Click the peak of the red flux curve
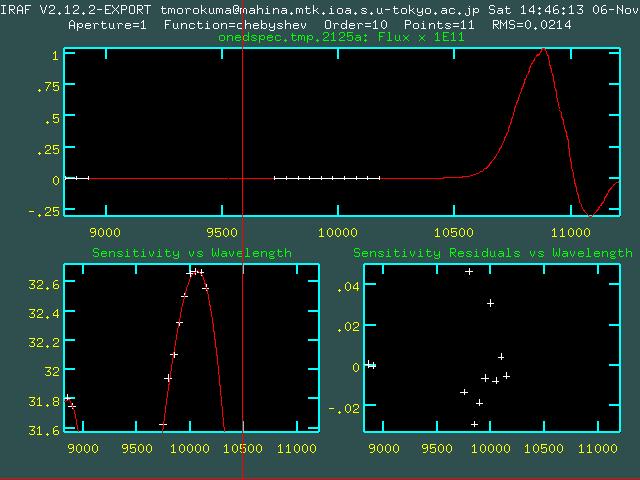Viewport: 640px width, 480px height. tap(543, 49)
